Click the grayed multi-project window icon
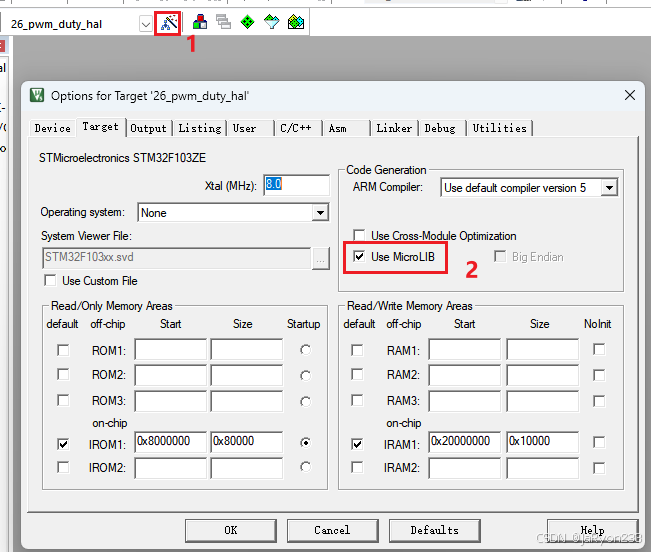The height and width of the screenshot is (552, 651). click(223, 22)
